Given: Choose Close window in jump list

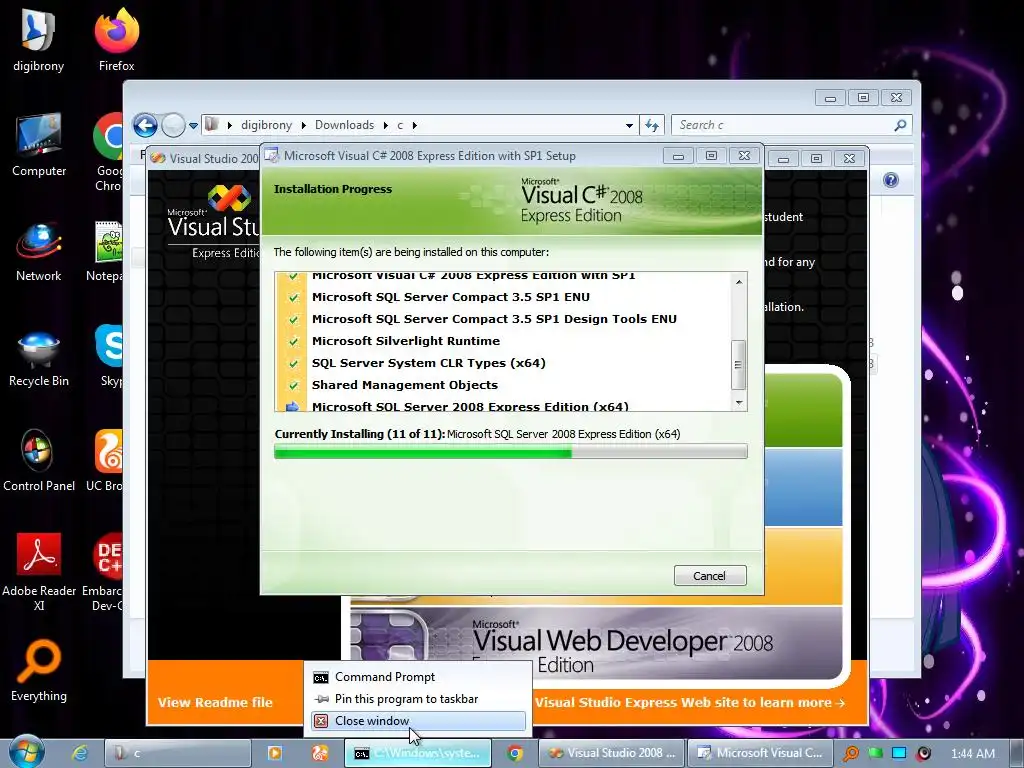Looking at the screenshot, I should (418, 721).
